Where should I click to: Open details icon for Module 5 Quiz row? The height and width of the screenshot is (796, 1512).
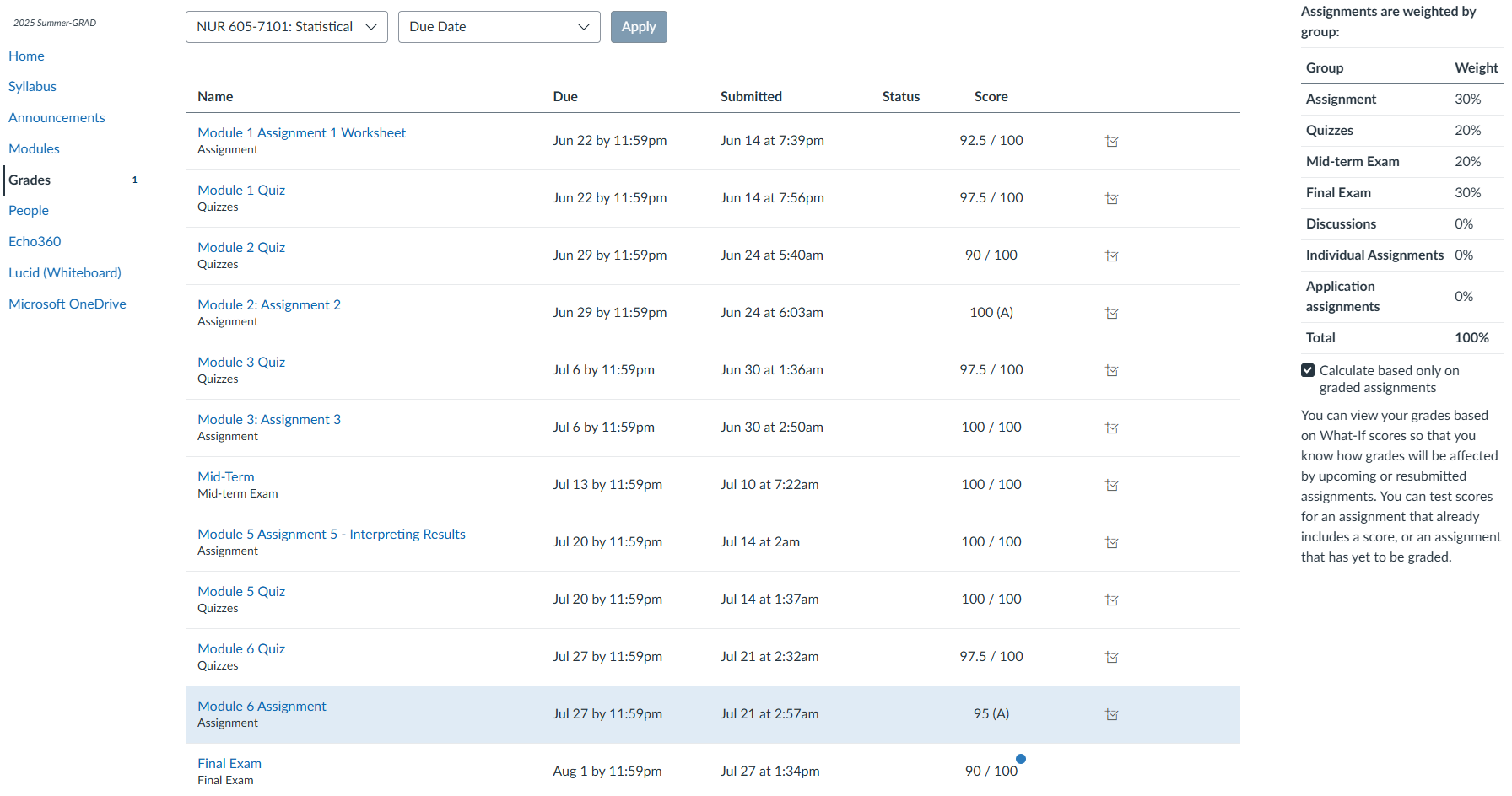[x=1112, y=600]
